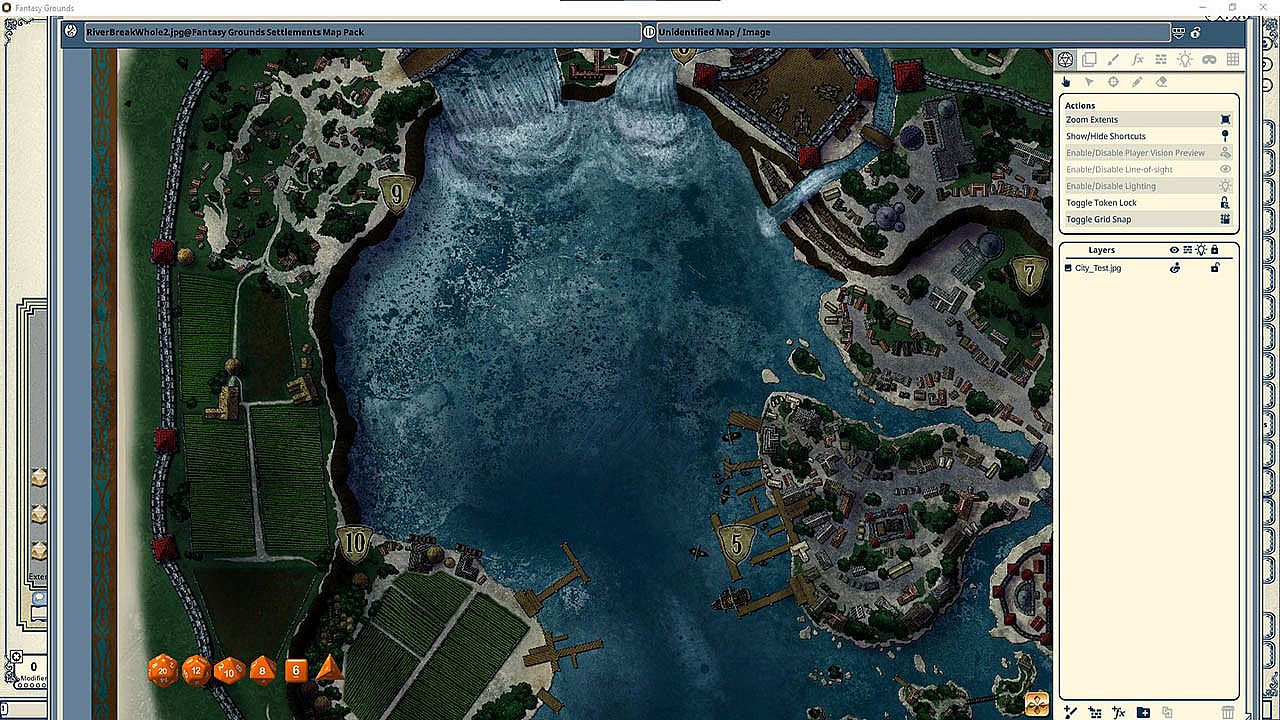
Task: Click map pin number 10
Action: (x=355, y=543)
